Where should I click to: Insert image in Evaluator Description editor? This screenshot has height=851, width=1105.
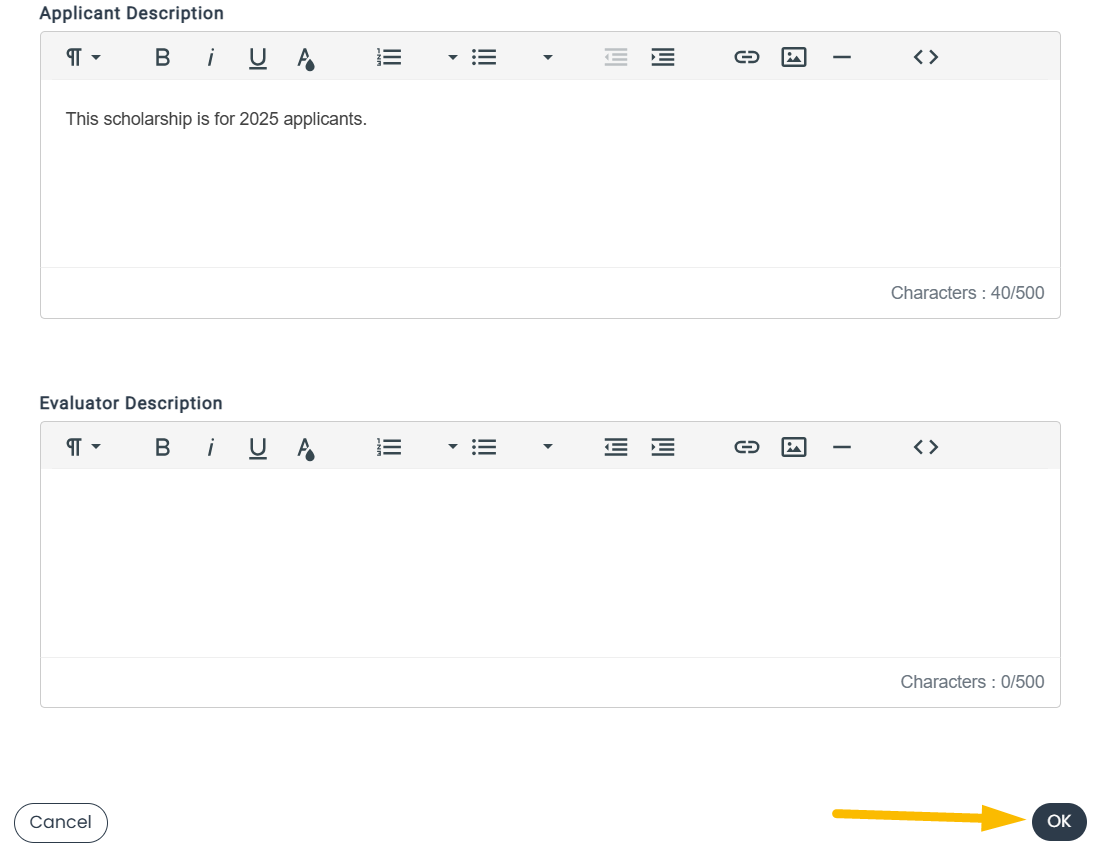click(x=794, y=447)
